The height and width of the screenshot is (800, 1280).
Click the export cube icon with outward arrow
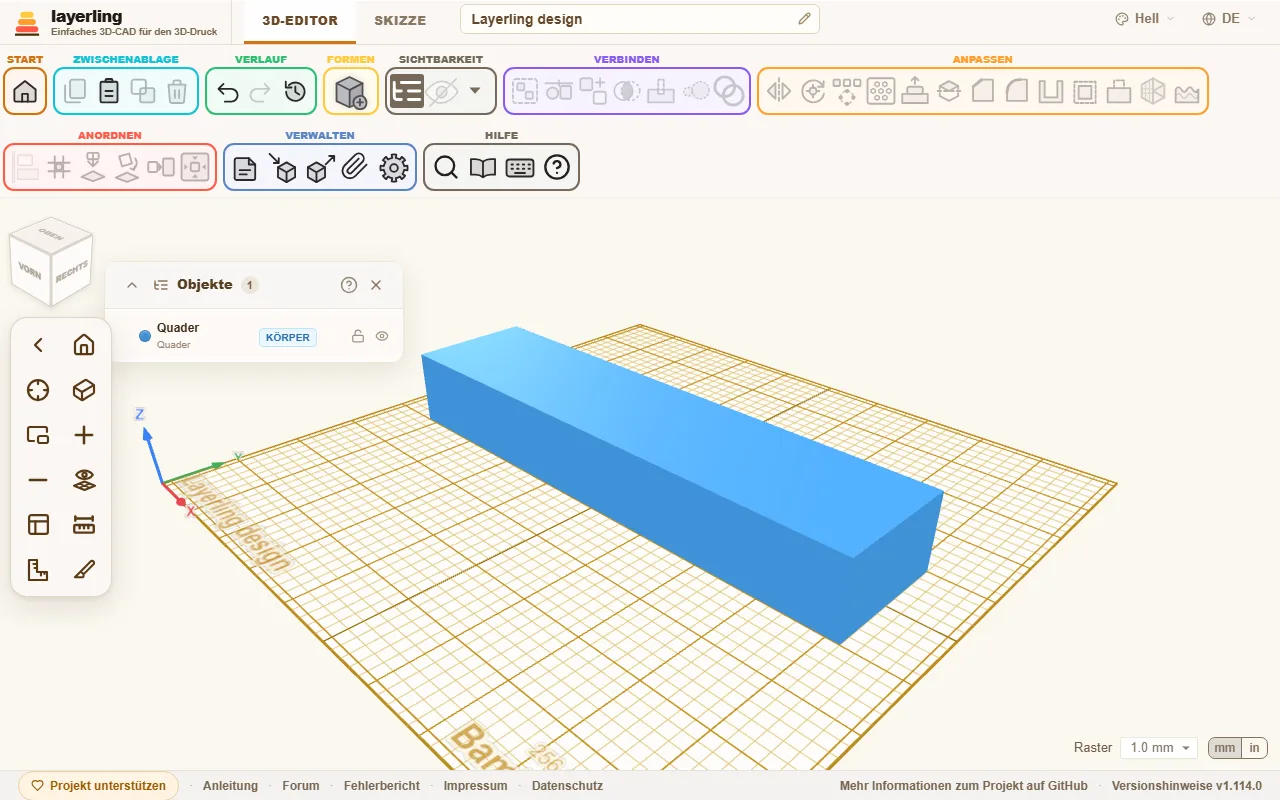click(320, 168)
